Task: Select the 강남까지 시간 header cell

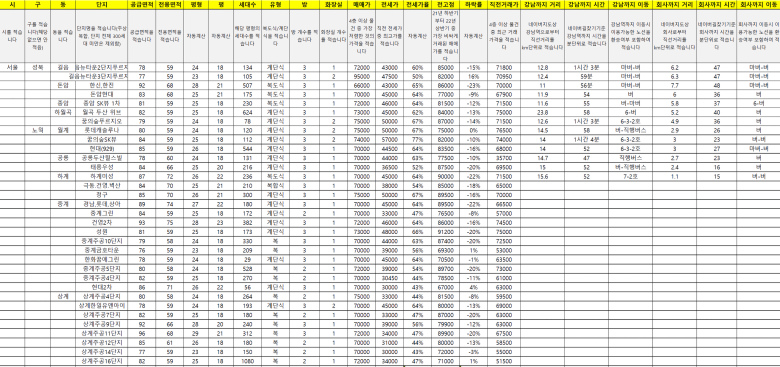Action: (586, 4)
